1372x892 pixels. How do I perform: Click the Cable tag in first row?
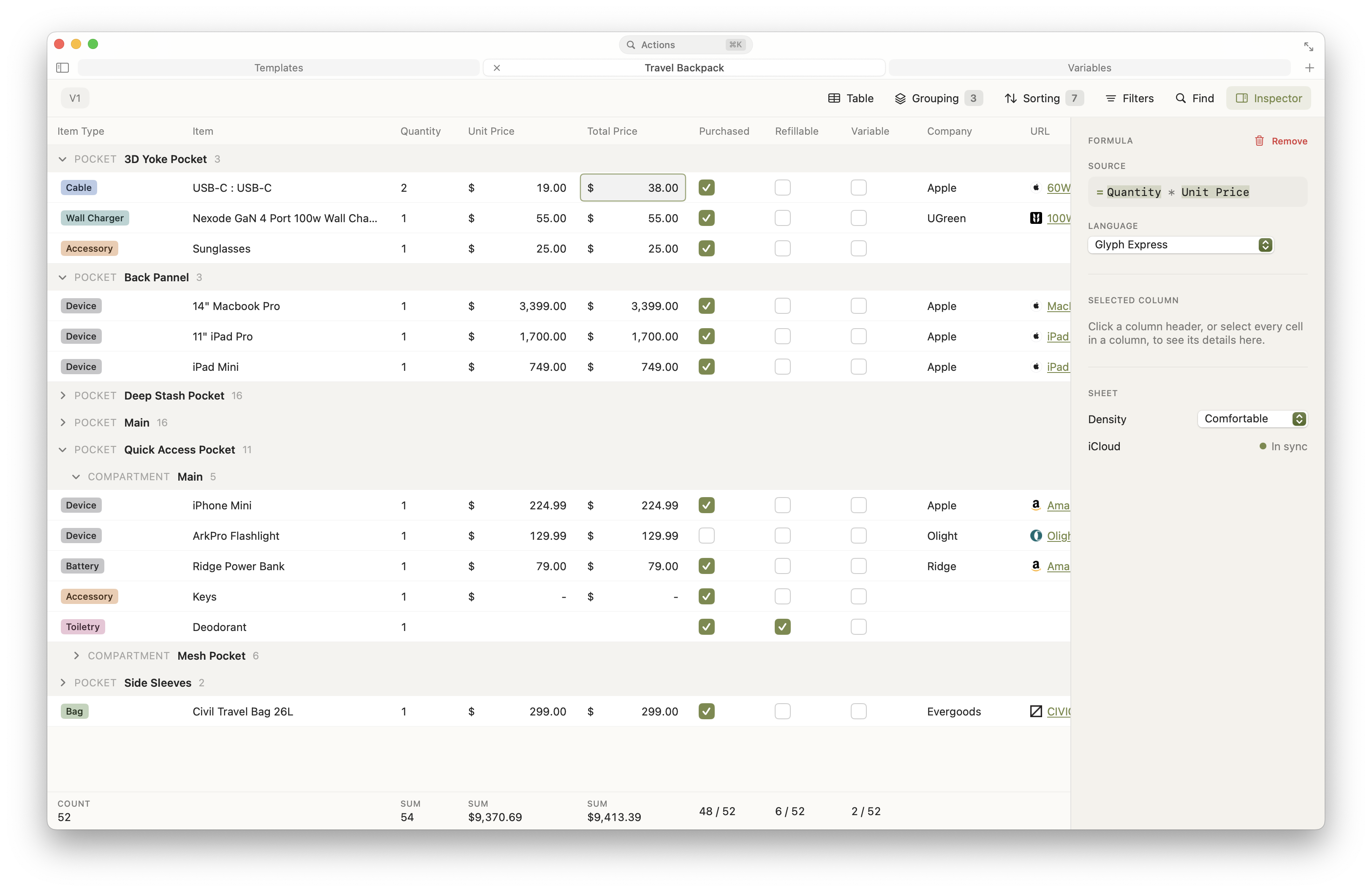(x=79, y=187)
